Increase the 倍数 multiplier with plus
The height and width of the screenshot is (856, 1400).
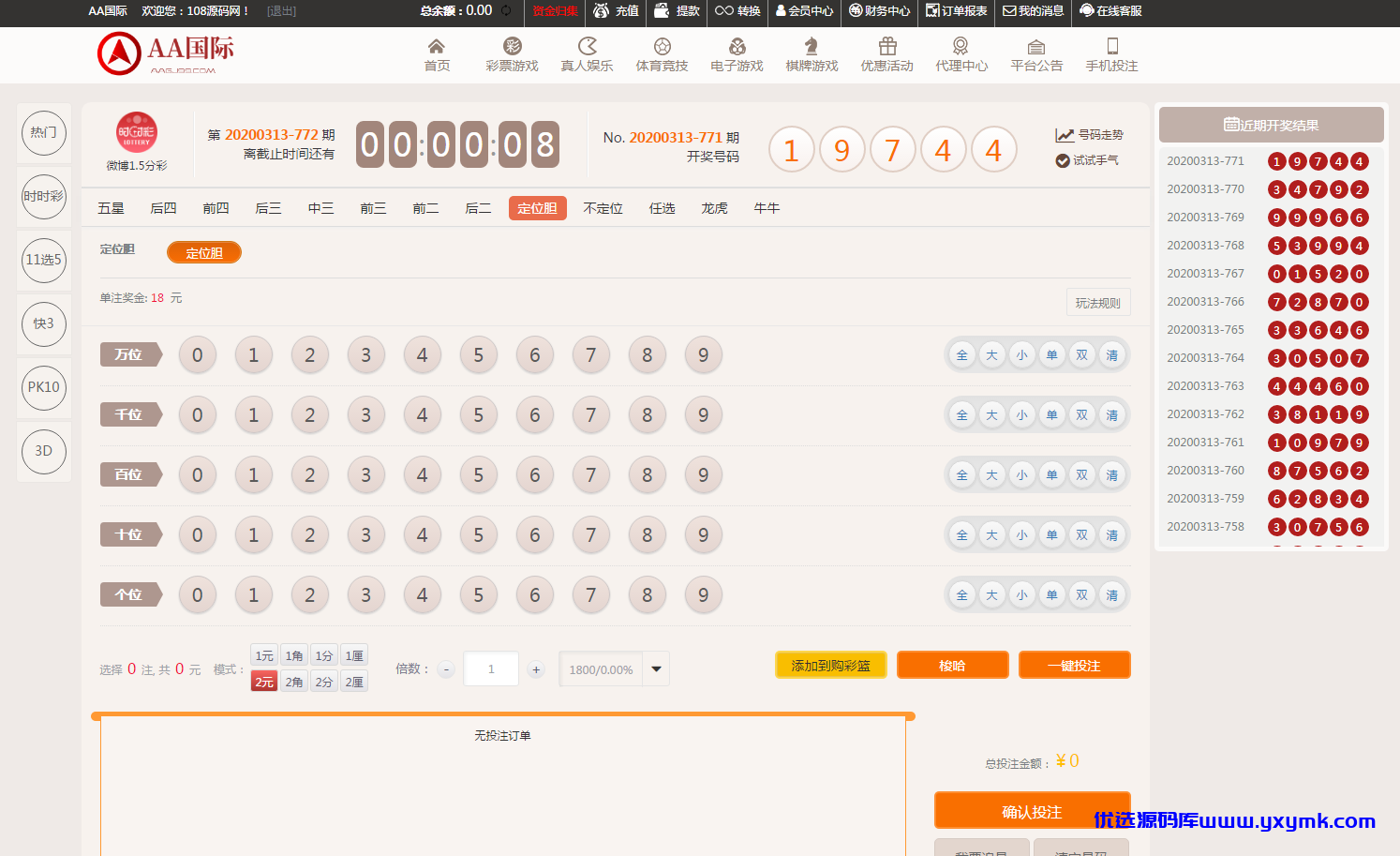(x=536, y=669)
